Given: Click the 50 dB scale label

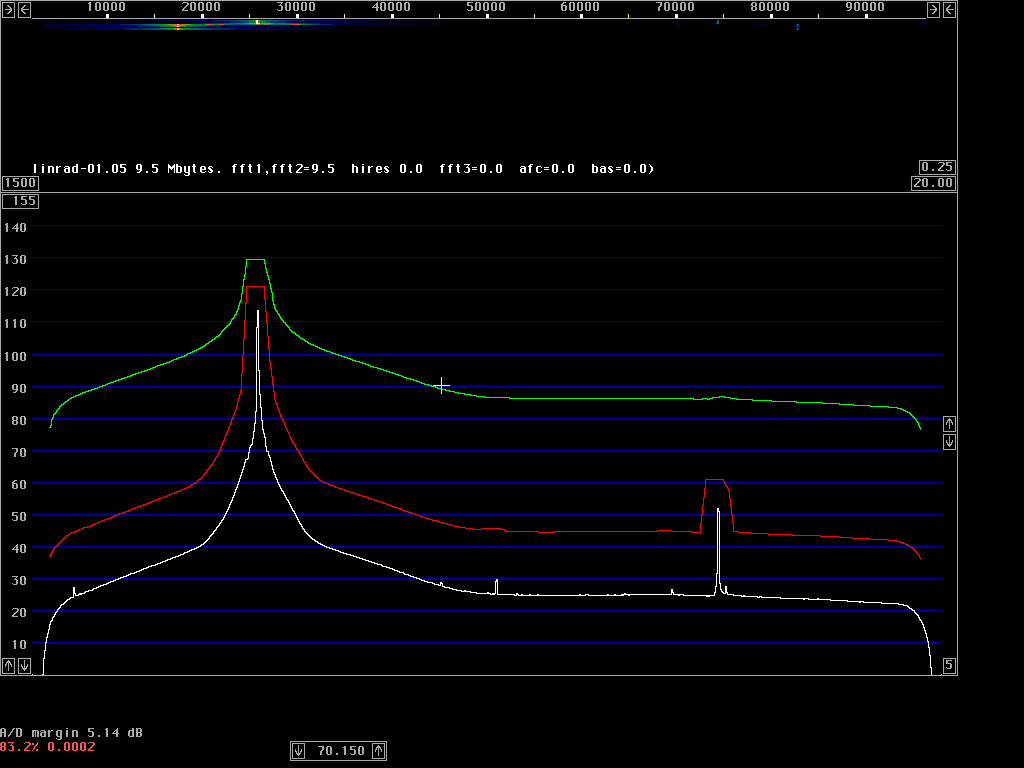Looking at the screenshot, I should click(x=19, y=516).
